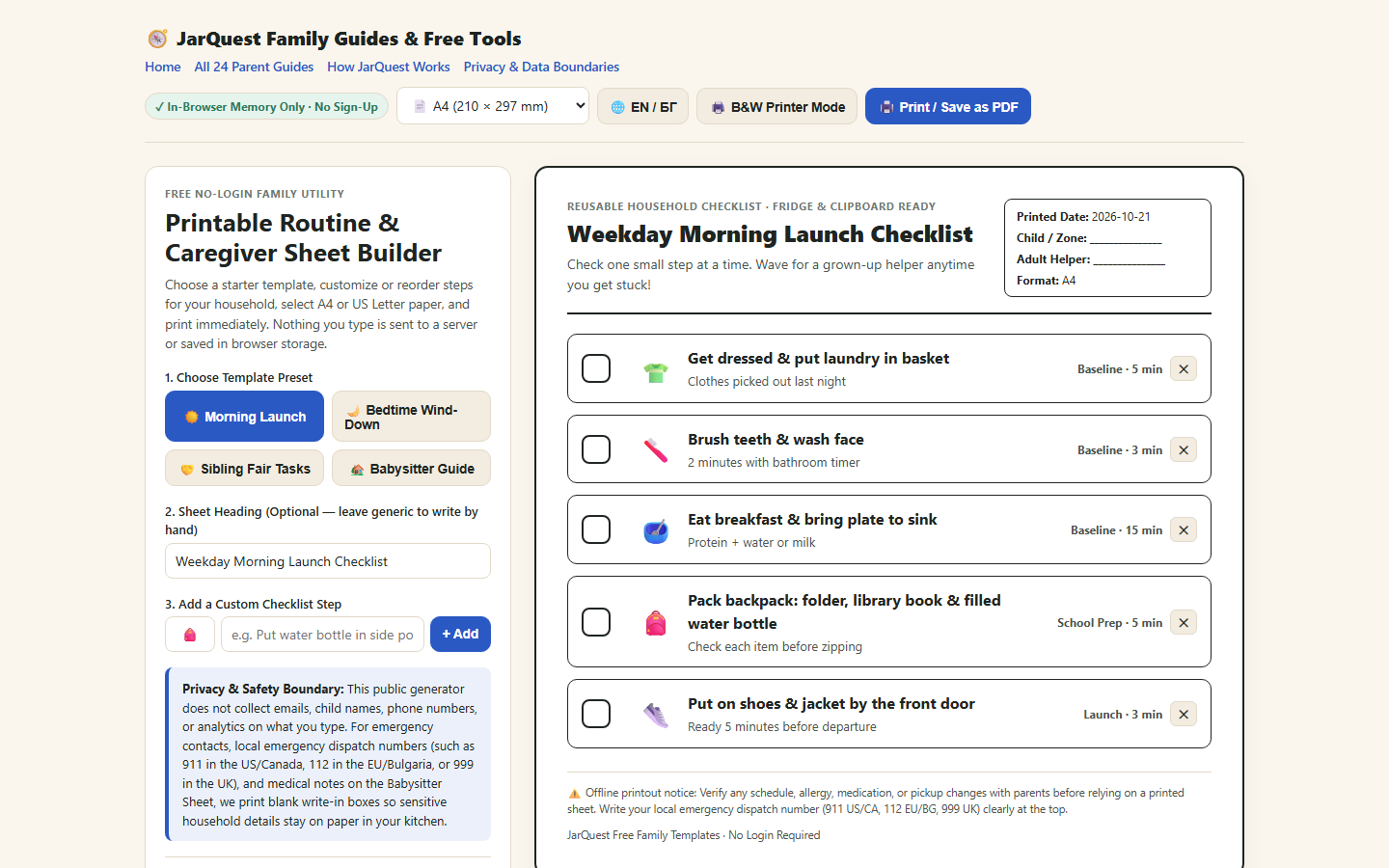Viewport: 1389px width, 868px height.
Task: Click the JarQuest compass logo icon
Action: [157, 39]
